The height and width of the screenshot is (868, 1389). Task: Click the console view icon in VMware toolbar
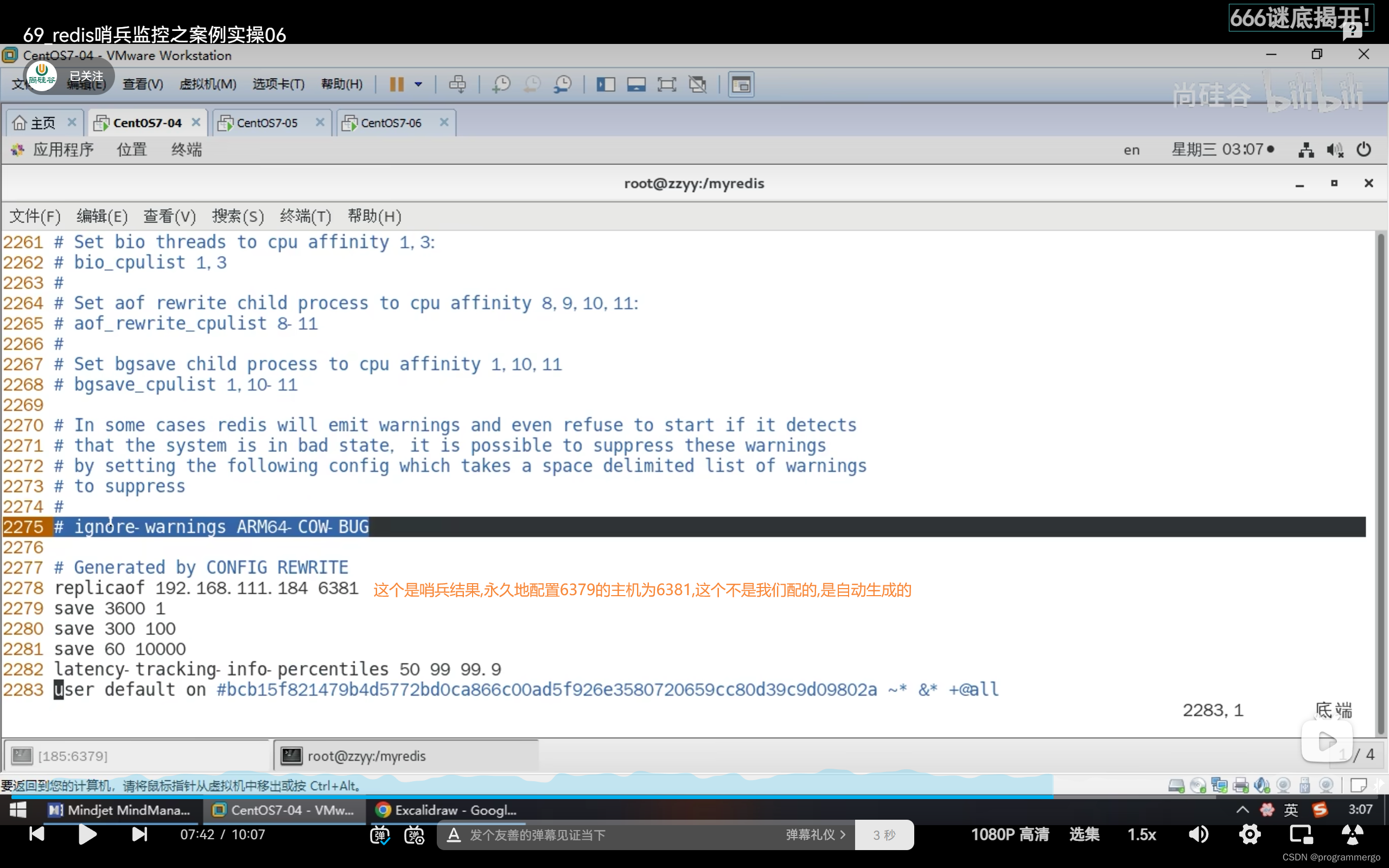coord(741,85)
